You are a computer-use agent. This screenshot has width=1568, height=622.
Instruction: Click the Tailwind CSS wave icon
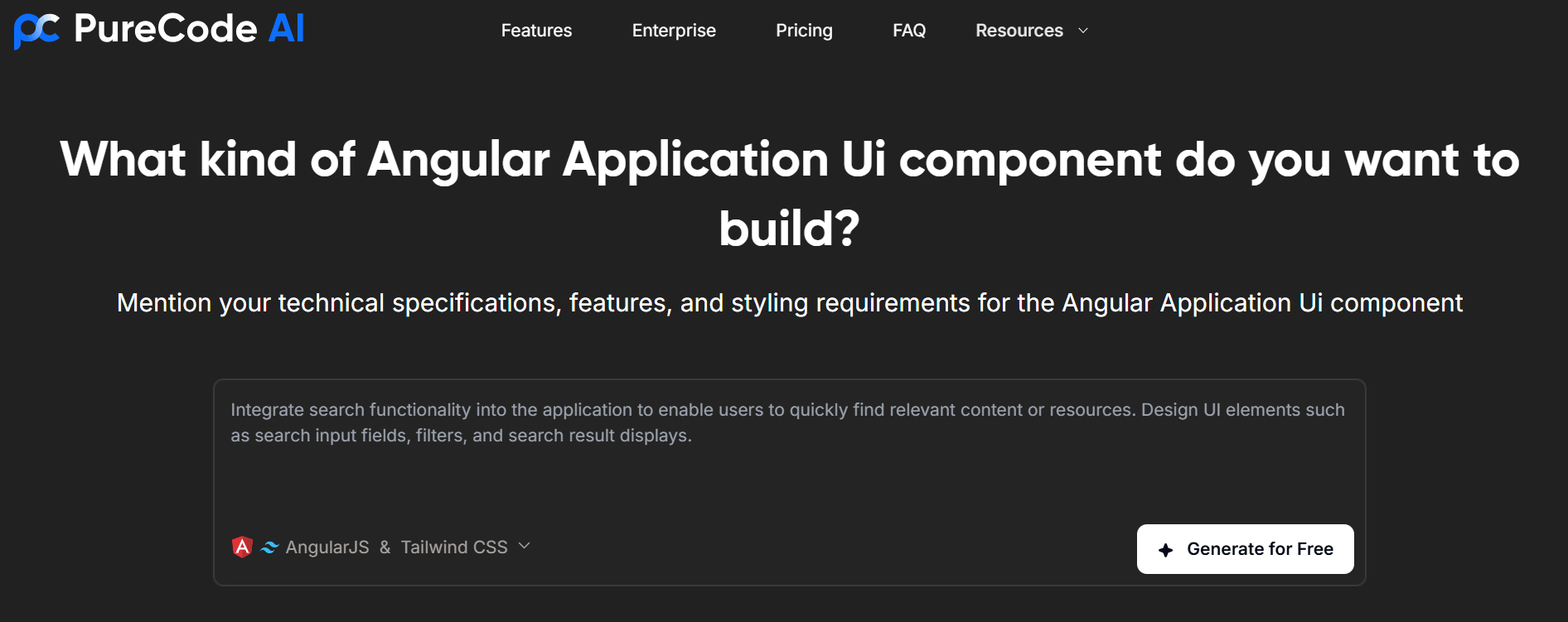coord(269,547)
